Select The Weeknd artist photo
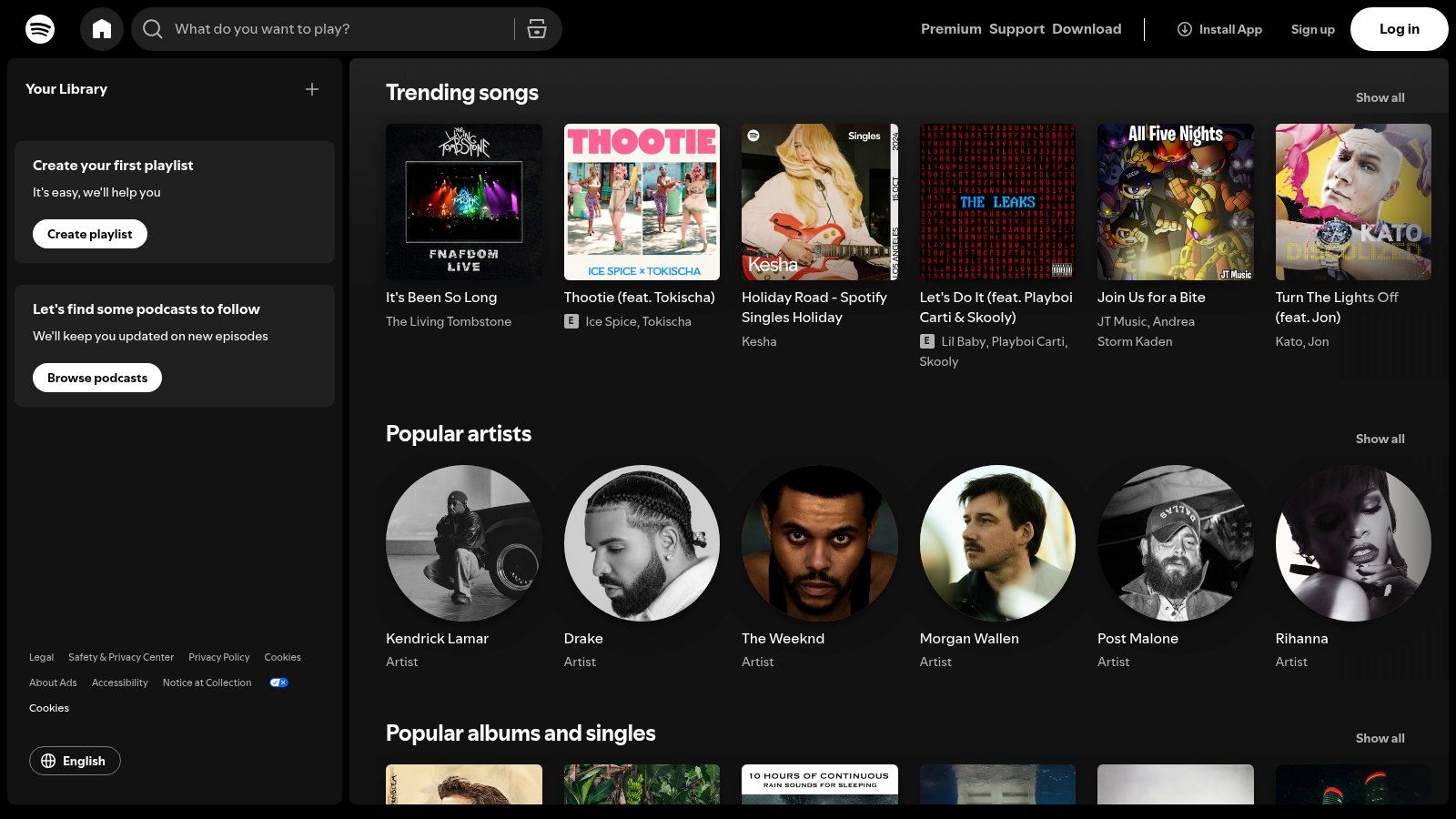Viewport: 1456px width, 819px height. point(820,543)
